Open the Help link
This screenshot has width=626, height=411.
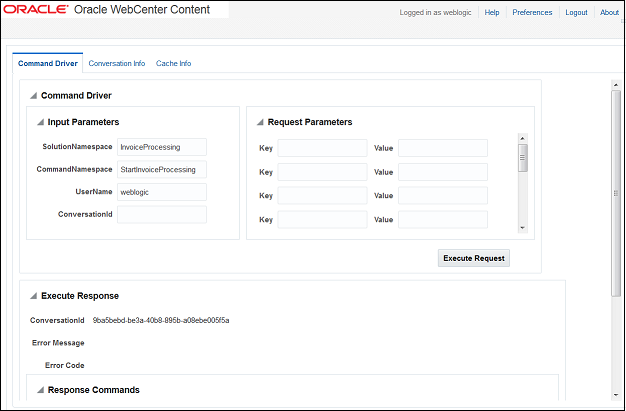point(492,12)
